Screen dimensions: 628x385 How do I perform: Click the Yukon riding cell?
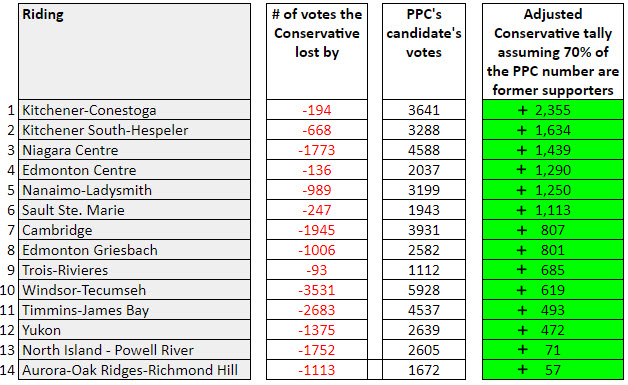(134, 330)
